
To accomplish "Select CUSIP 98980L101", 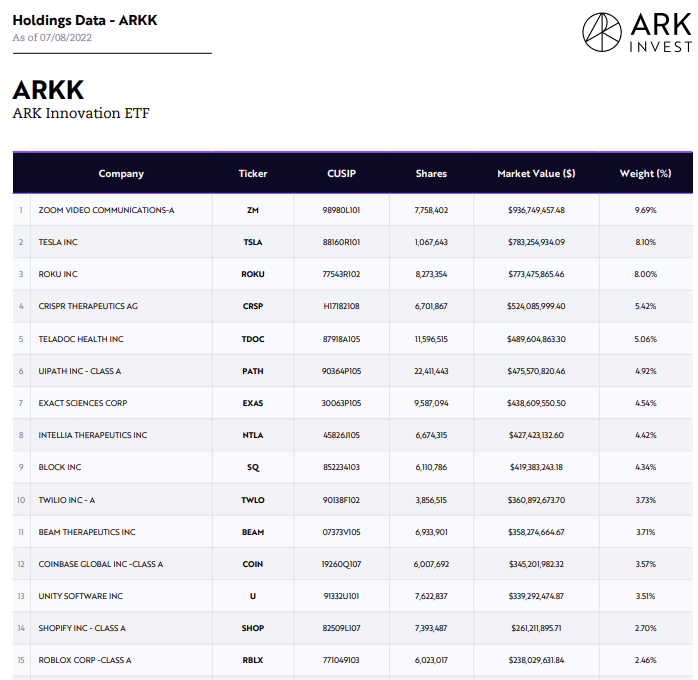I will pos(341,210).
